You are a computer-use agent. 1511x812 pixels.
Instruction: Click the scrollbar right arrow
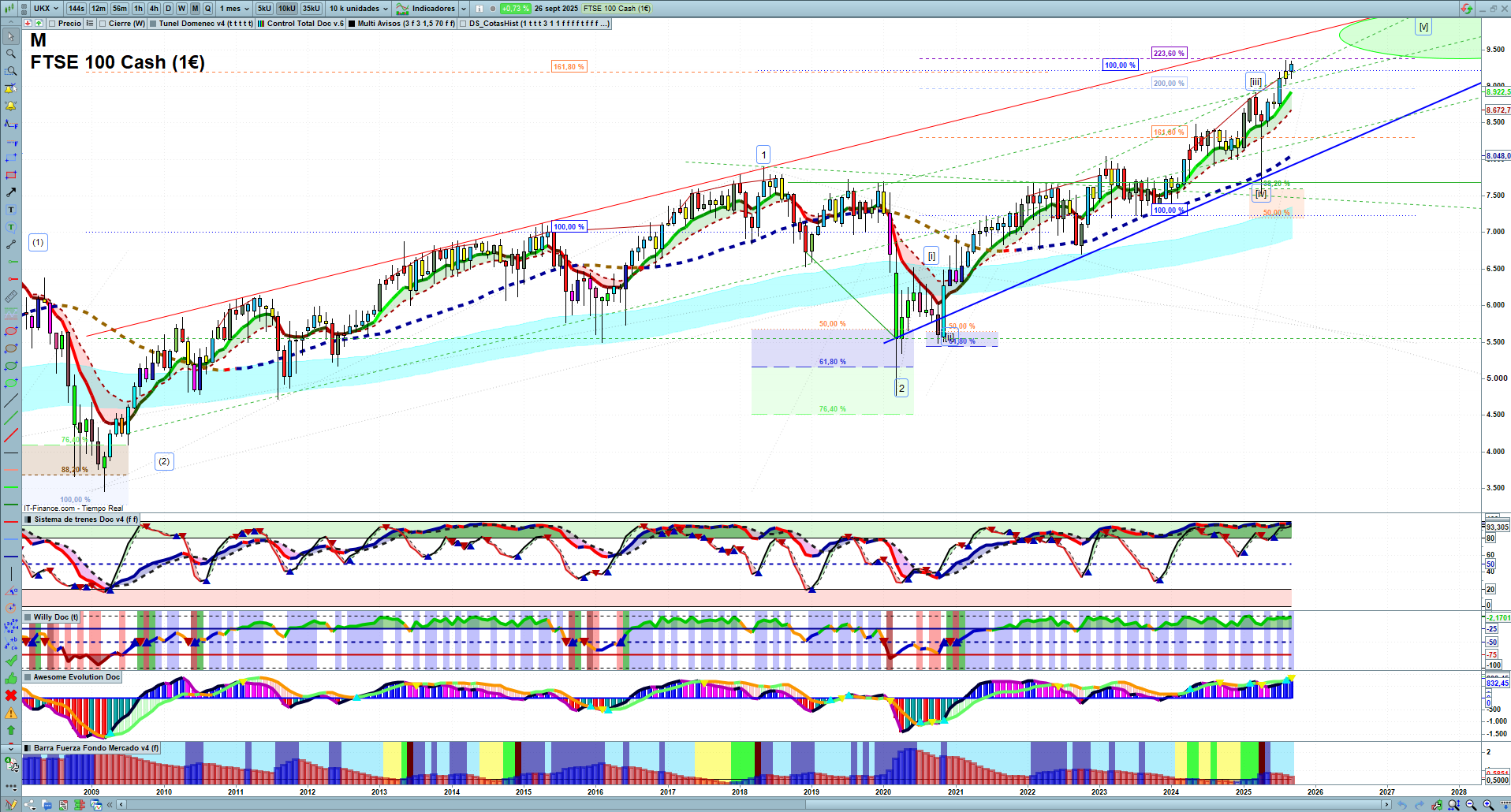(1386, 805)
